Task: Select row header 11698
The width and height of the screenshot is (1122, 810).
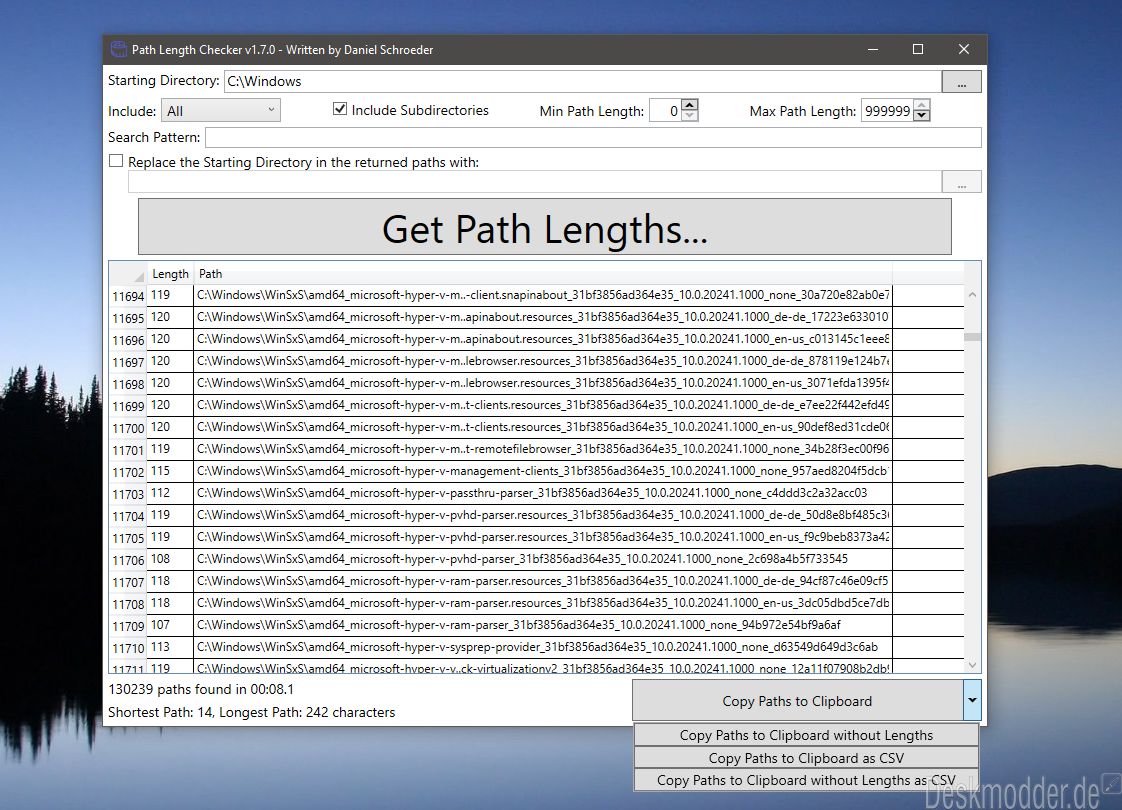Action: click(128, 384)
